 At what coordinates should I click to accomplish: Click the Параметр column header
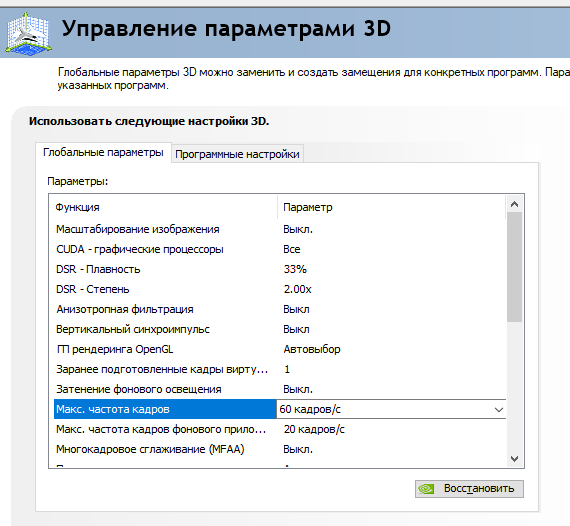pyautogui.click(x=392, y=207)
